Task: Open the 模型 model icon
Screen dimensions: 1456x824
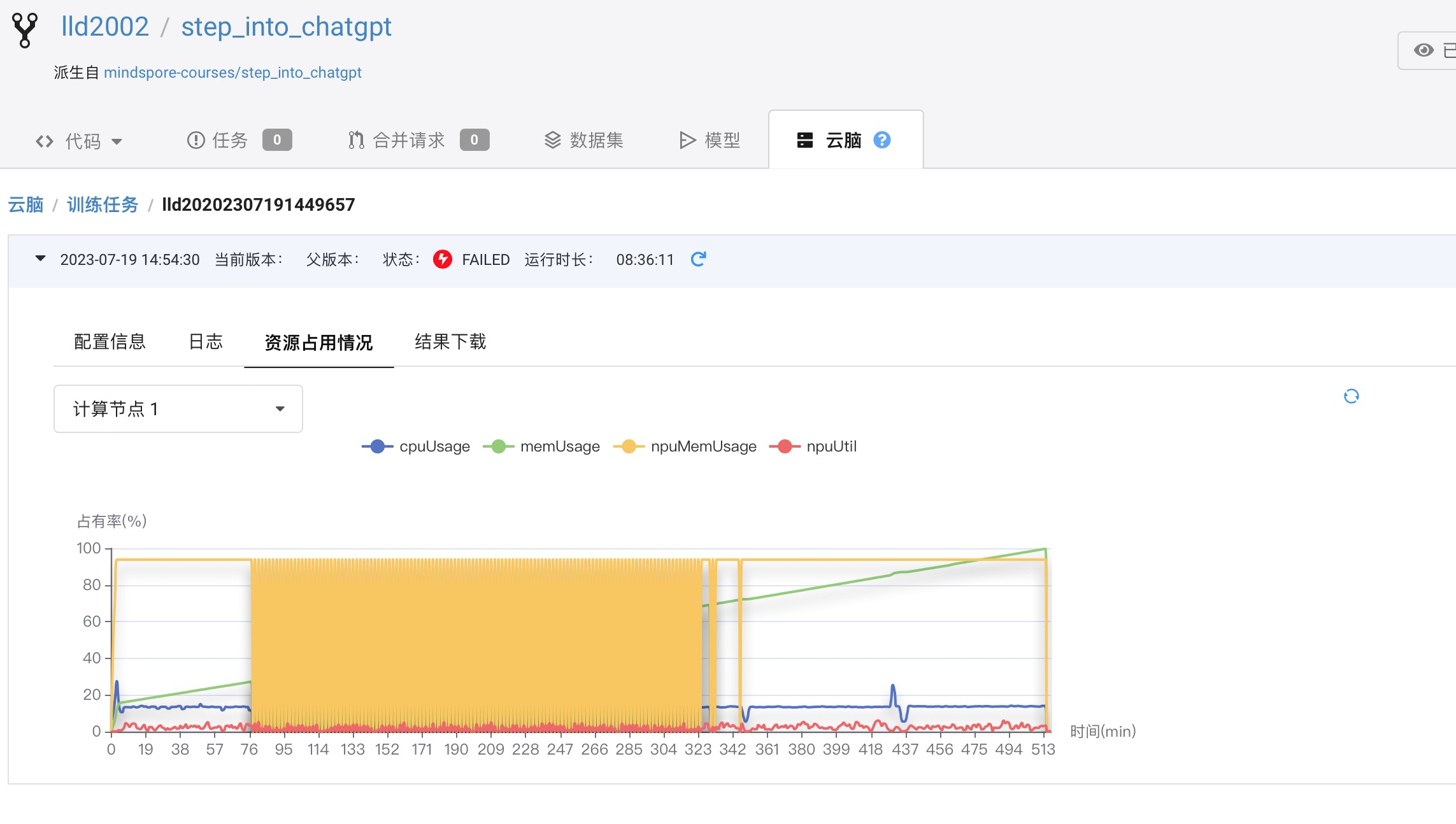Action: pyautogui.click(x=687, y=140)
